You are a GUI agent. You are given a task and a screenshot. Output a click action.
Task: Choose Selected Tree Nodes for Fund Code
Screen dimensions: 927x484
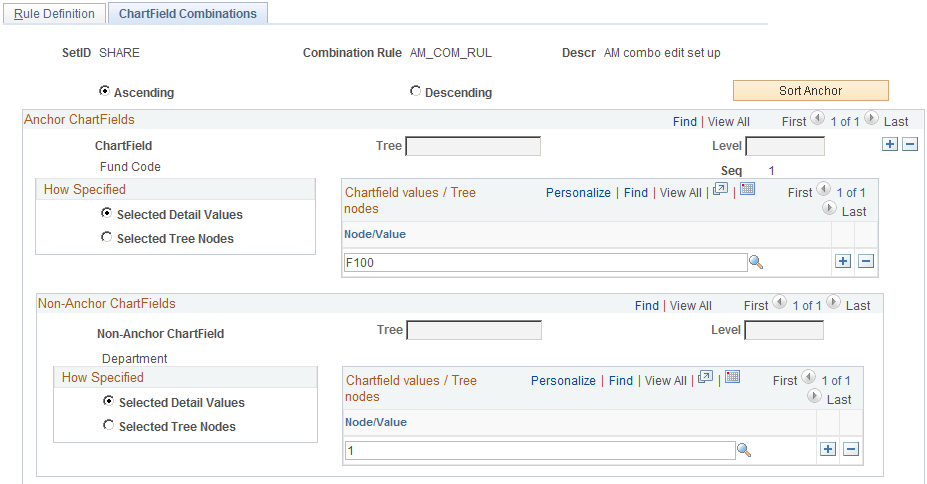106,237
